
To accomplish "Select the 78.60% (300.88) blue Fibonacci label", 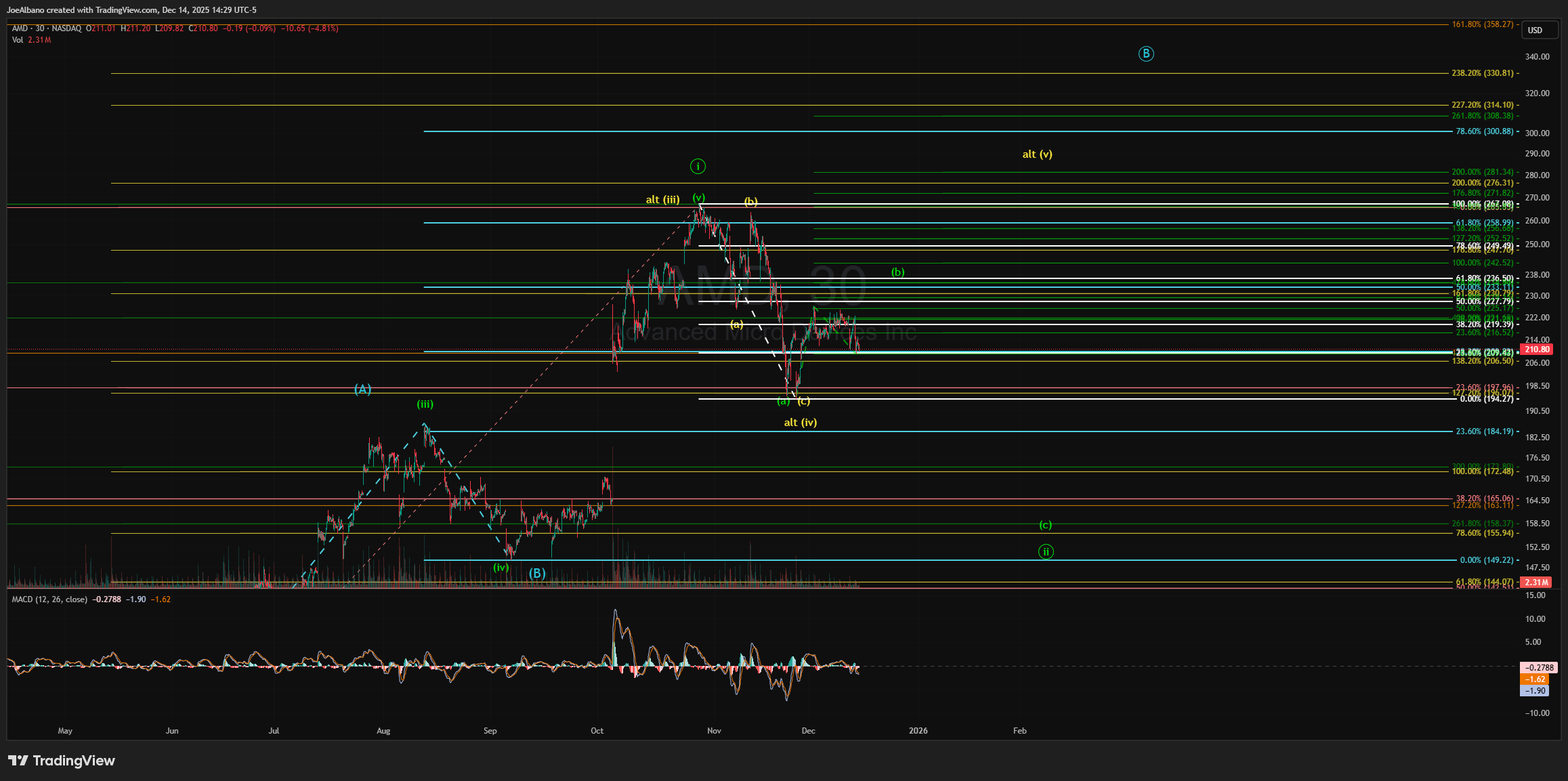I will (x=1484, y=131).
